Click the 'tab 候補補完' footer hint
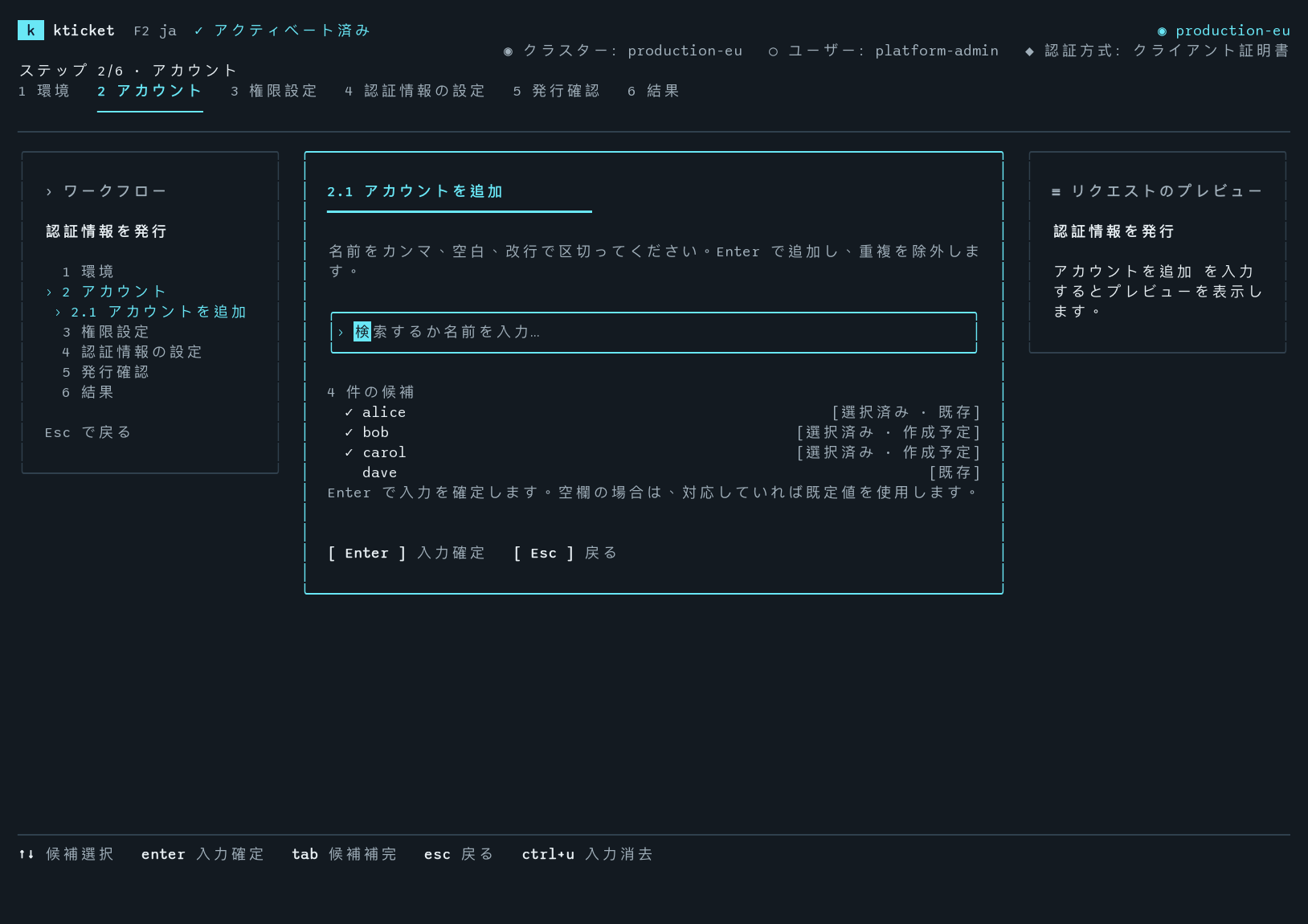Viewport: 1308px width, 924px height. pyautogui.click(x=345, y=854)
